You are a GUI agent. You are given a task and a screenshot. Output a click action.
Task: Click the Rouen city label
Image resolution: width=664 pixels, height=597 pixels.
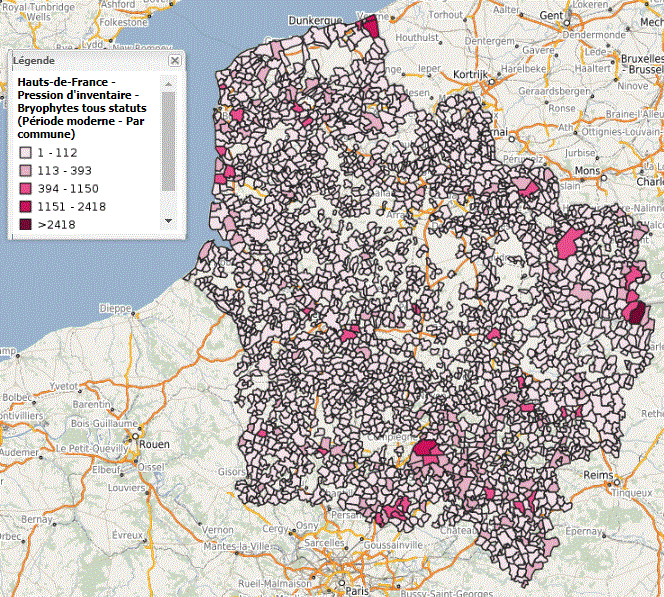coord(155,444)
